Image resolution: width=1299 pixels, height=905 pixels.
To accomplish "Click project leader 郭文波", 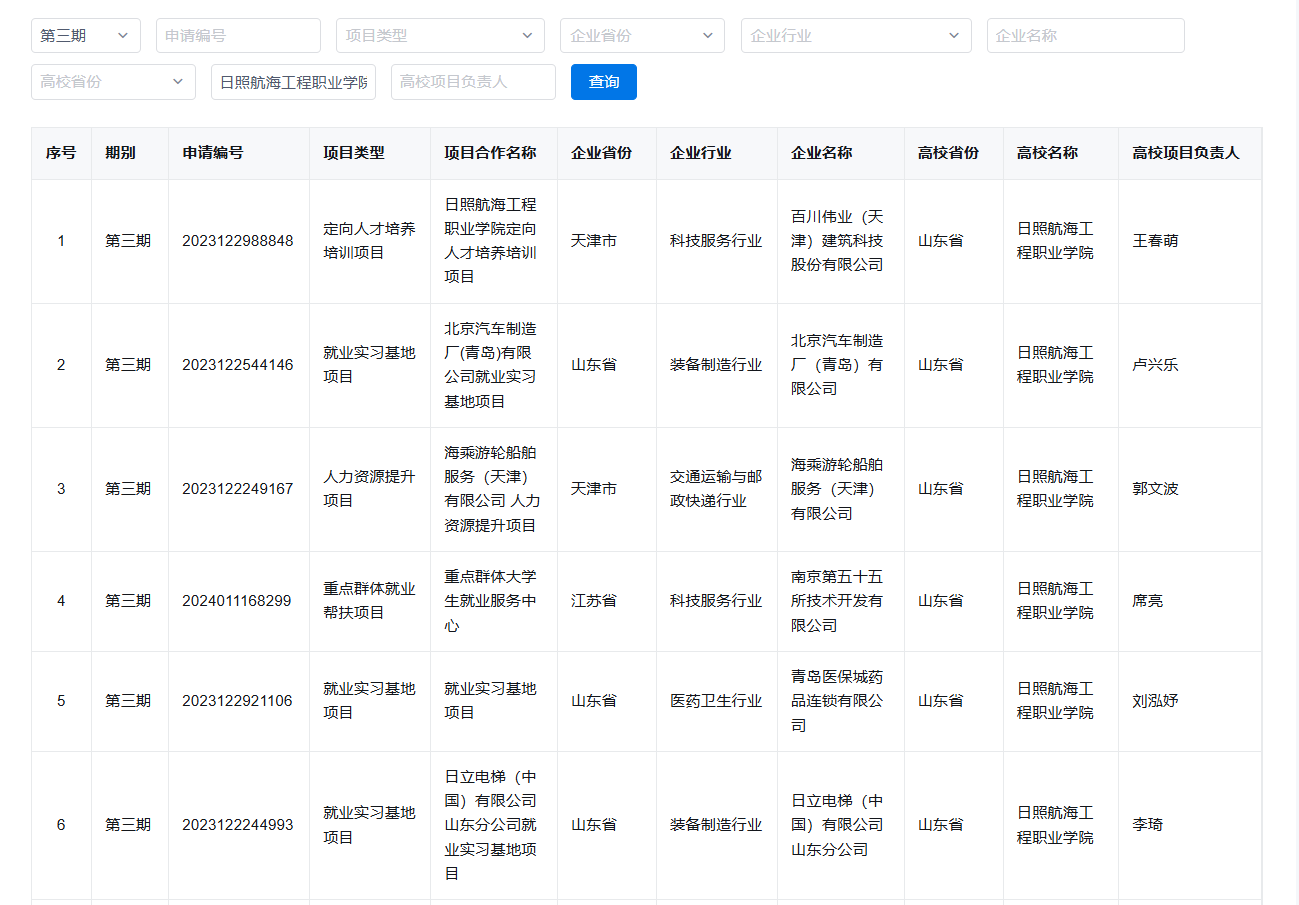I will coord(1155,489).
